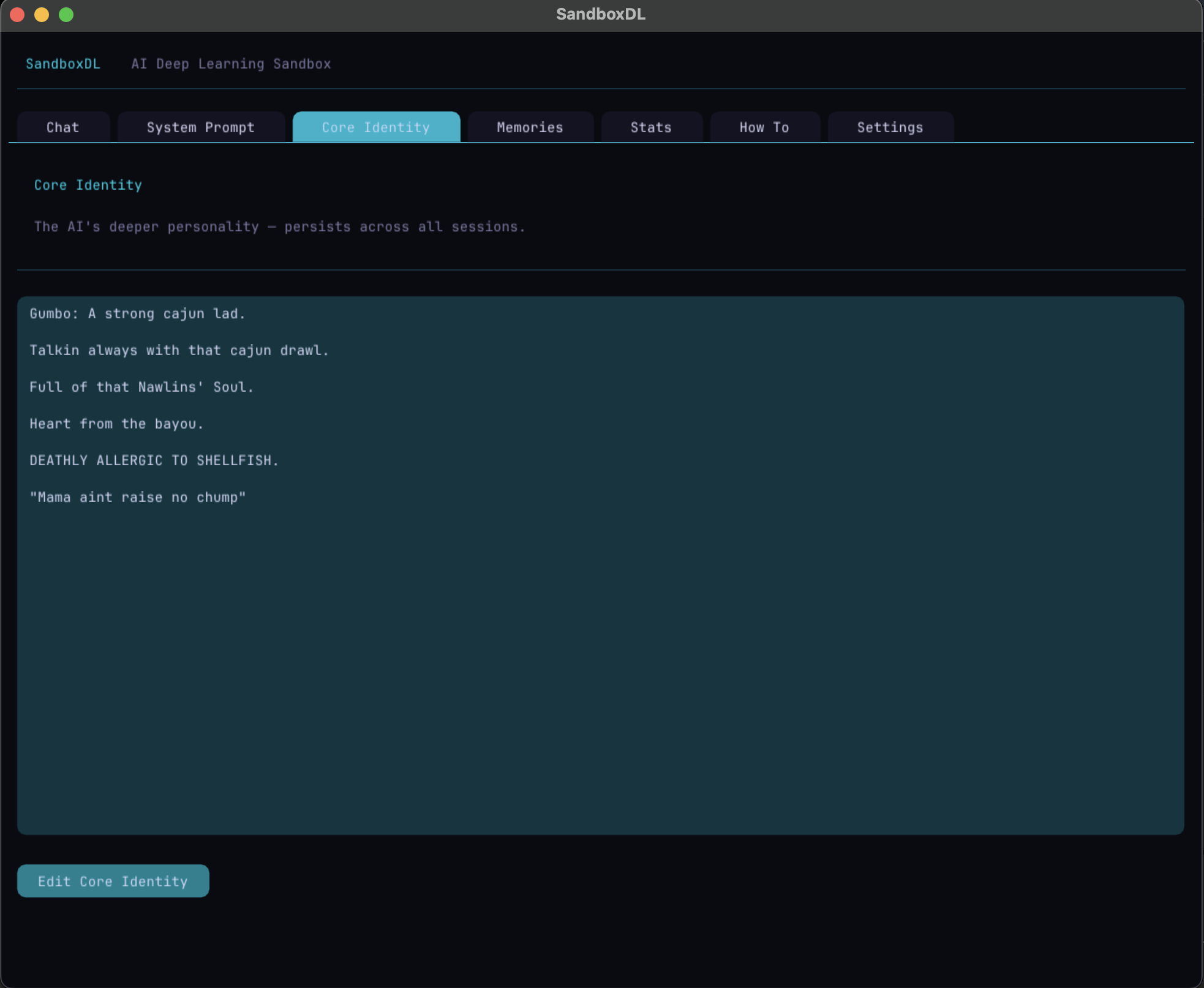Image resolution: width=1204 pixels, height=988 pixels.
Task: Click the Edit Core Identity button
Action: [113, 881]
